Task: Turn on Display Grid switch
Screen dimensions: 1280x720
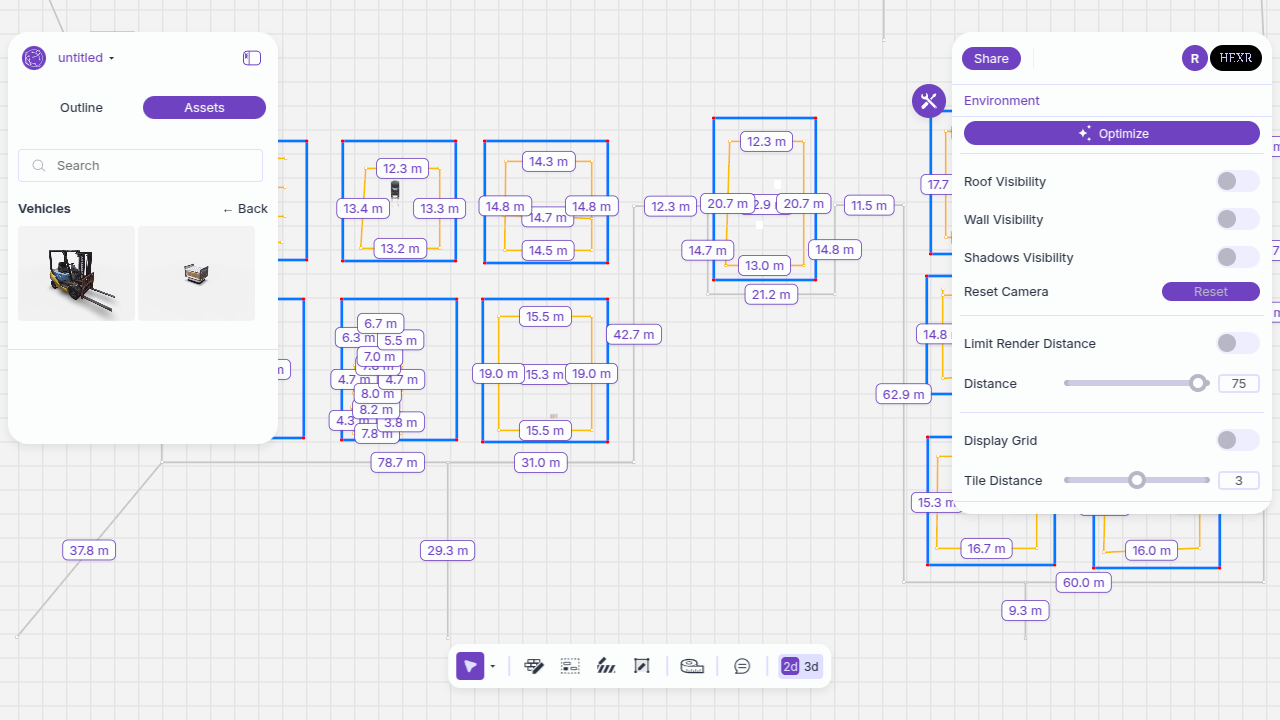Action: click(x=1237, y=440)
